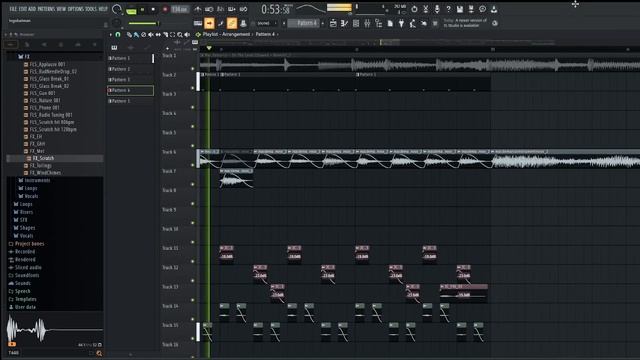Open the EDIT menu

pyautogui.click(x=23, y=9)
